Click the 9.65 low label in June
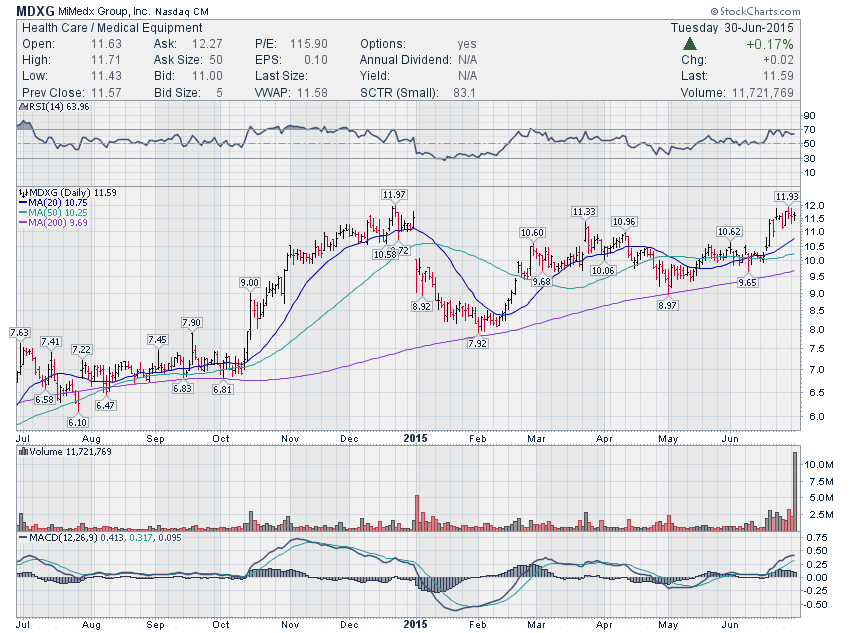850x633 pixels. (748, 282)
